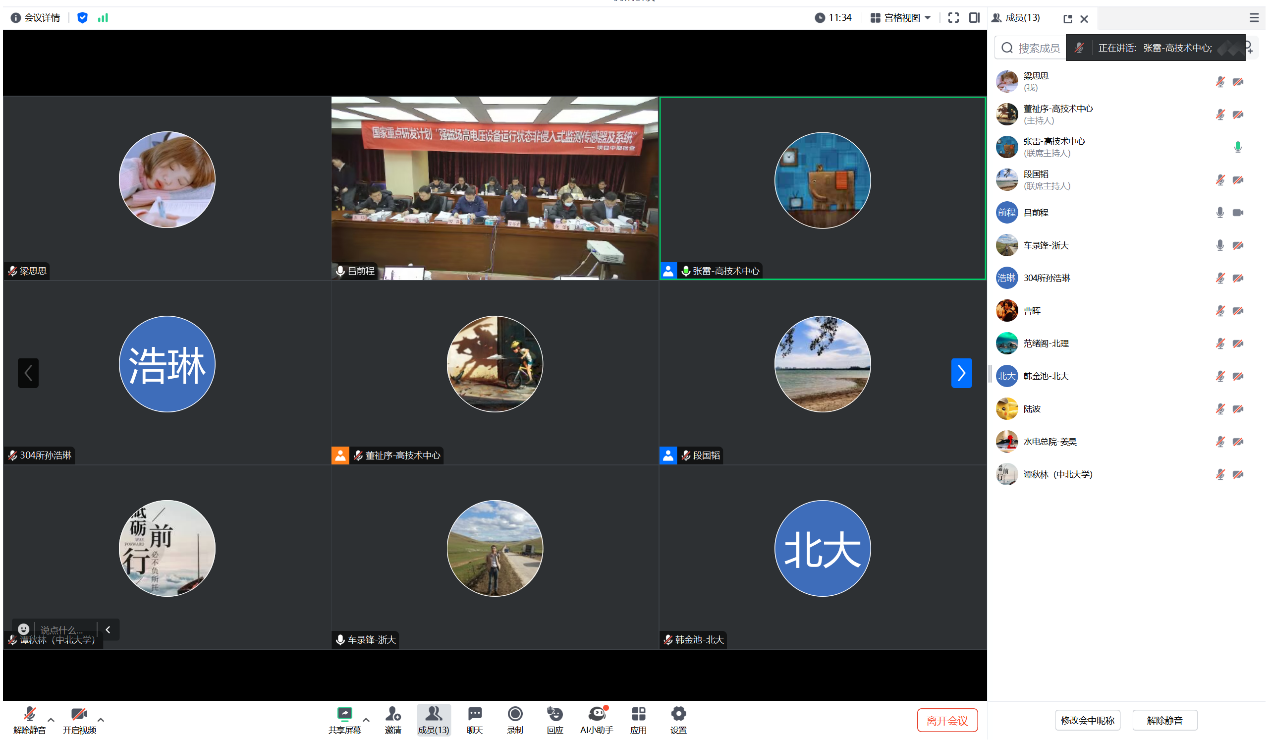
Task: Toggle 开启视频 camera button
Action: pyautogui.click(x=79, y=718)
